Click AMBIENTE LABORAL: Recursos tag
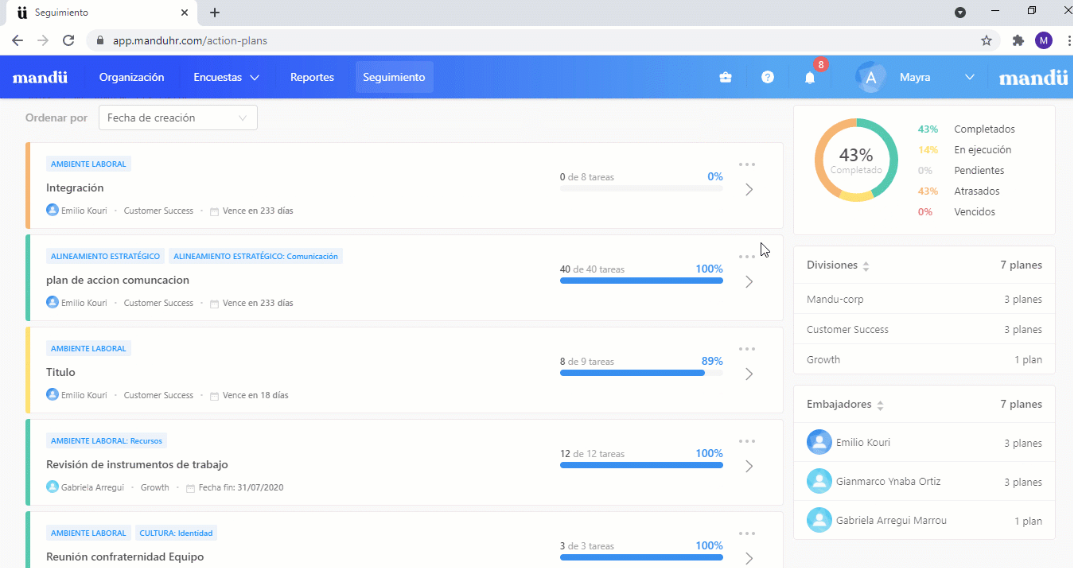The height and width of the screenshot is (568, 1073). tap(106, 441)
